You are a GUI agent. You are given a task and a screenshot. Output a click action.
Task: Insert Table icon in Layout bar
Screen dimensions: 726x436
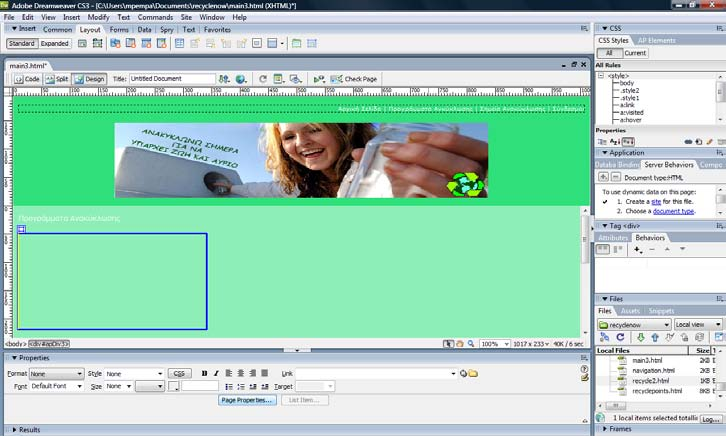(180, 44)
